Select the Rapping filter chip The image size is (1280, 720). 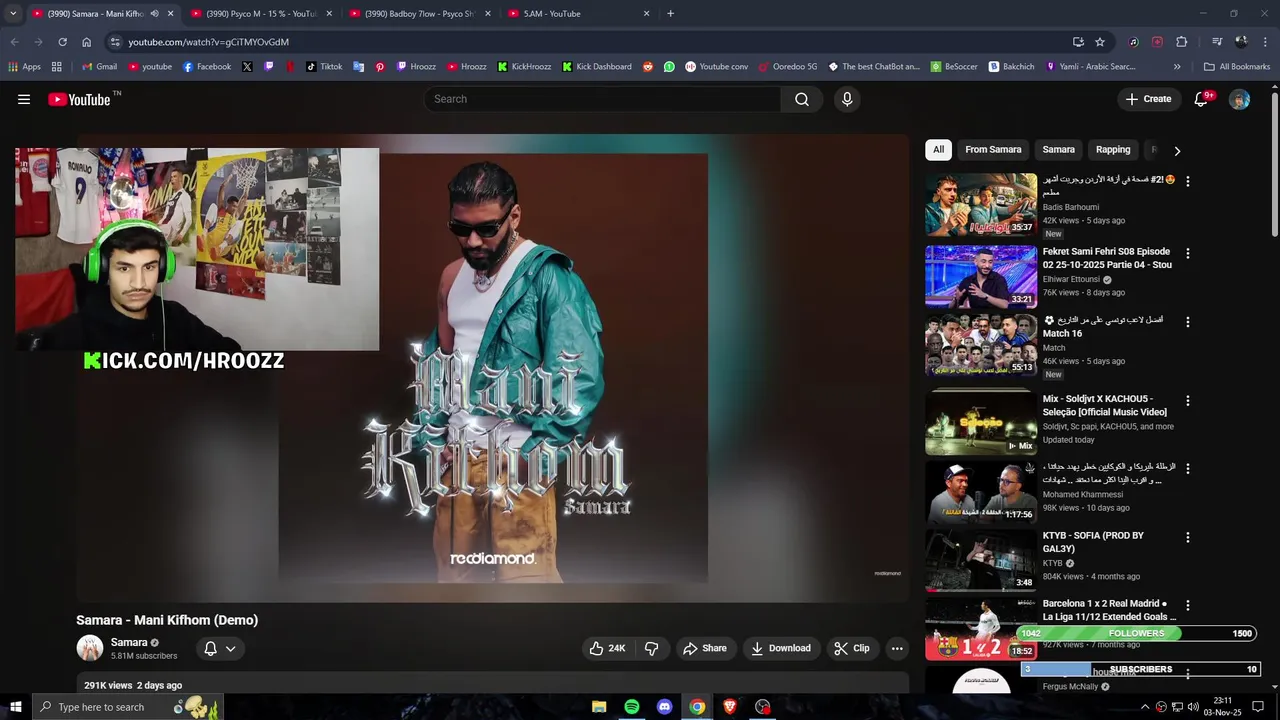[x=1113, y=150]
